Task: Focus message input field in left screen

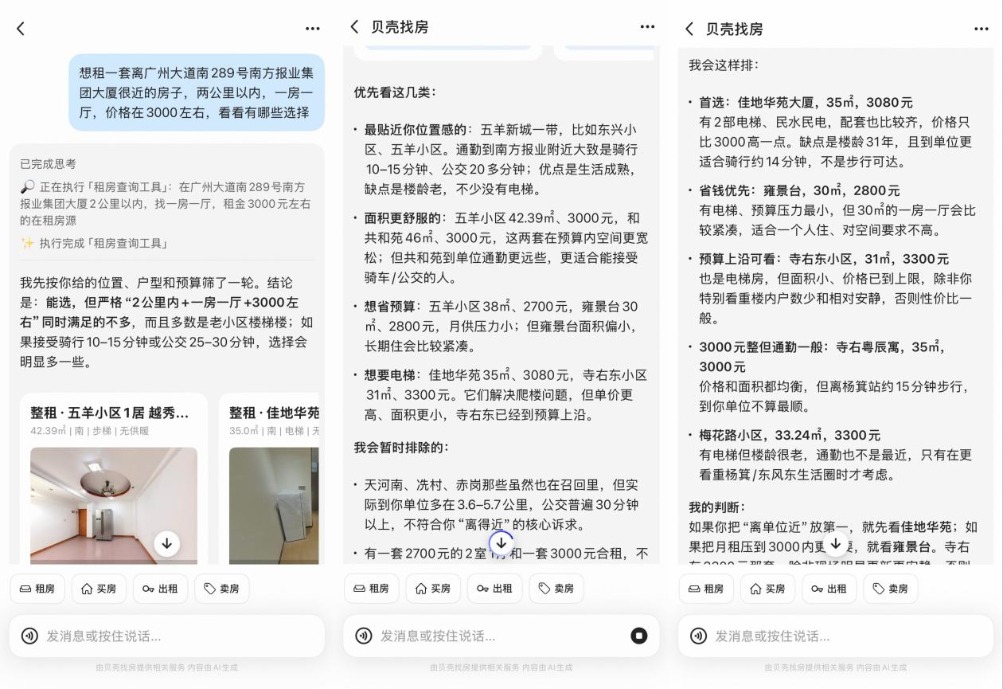Action: point(167,636)
